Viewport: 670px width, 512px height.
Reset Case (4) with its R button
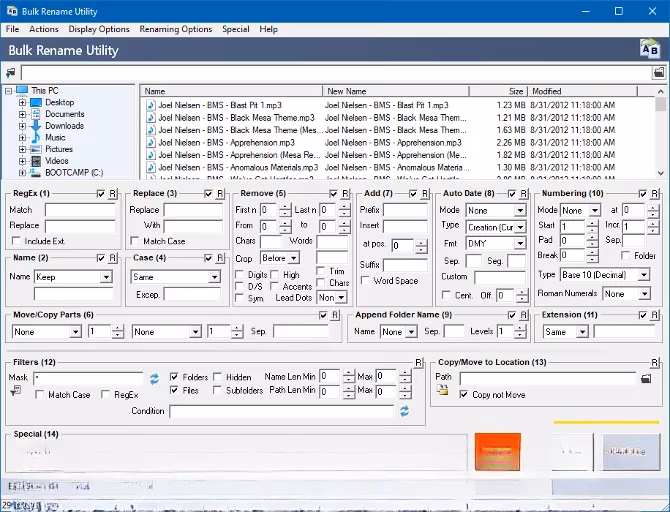click(x=220, y=258)
